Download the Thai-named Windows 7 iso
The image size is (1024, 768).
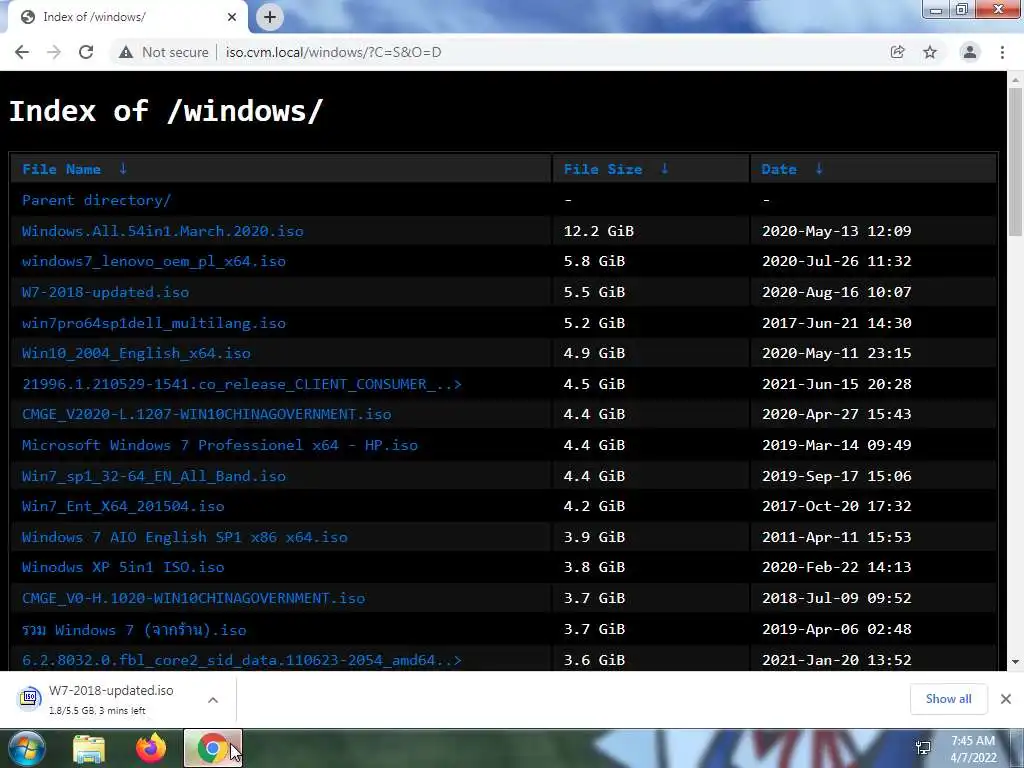[134, 630]
